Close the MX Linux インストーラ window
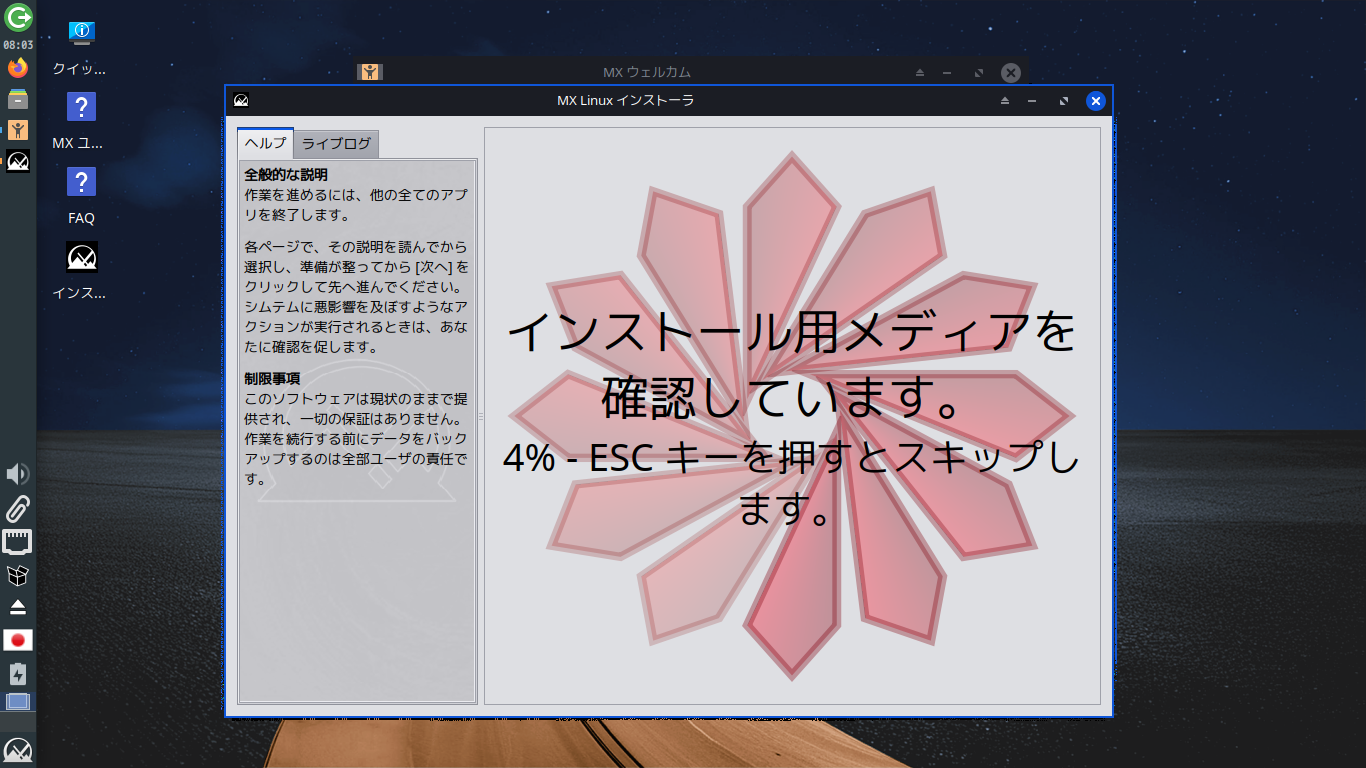The height and width of the screenshot is (768, 1366). pos(1096,101)
